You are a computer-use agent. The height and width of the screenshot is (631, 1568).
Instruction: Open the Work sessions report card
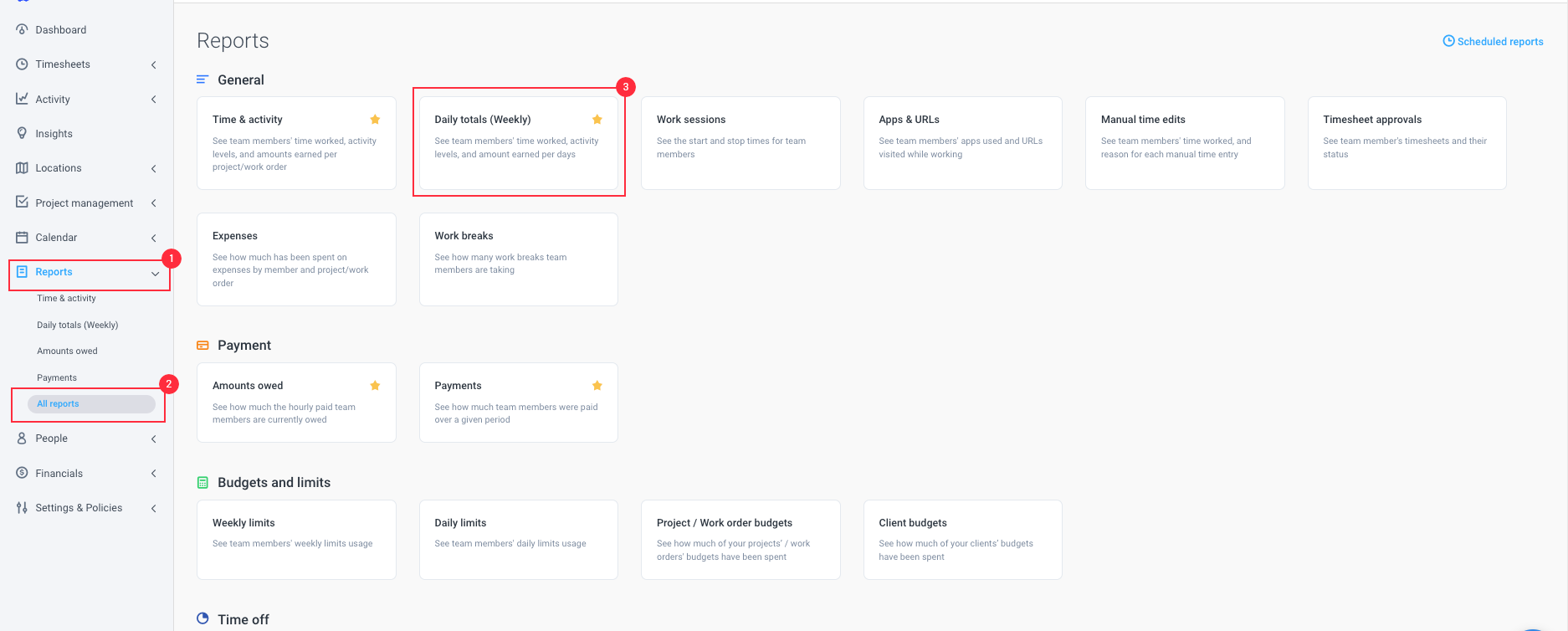740,143
